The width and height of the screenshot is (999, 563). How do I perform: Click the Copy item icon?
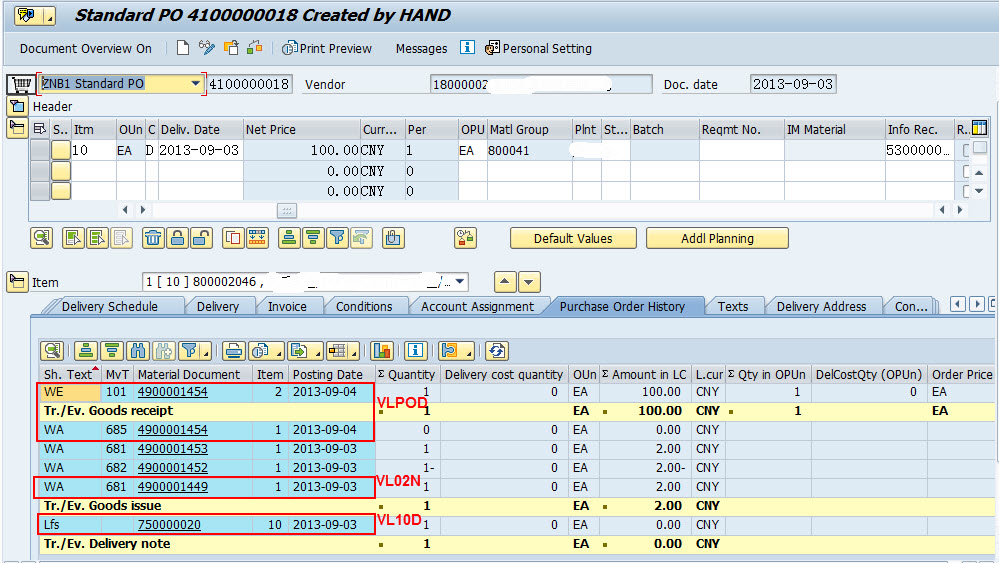[233, 238]
